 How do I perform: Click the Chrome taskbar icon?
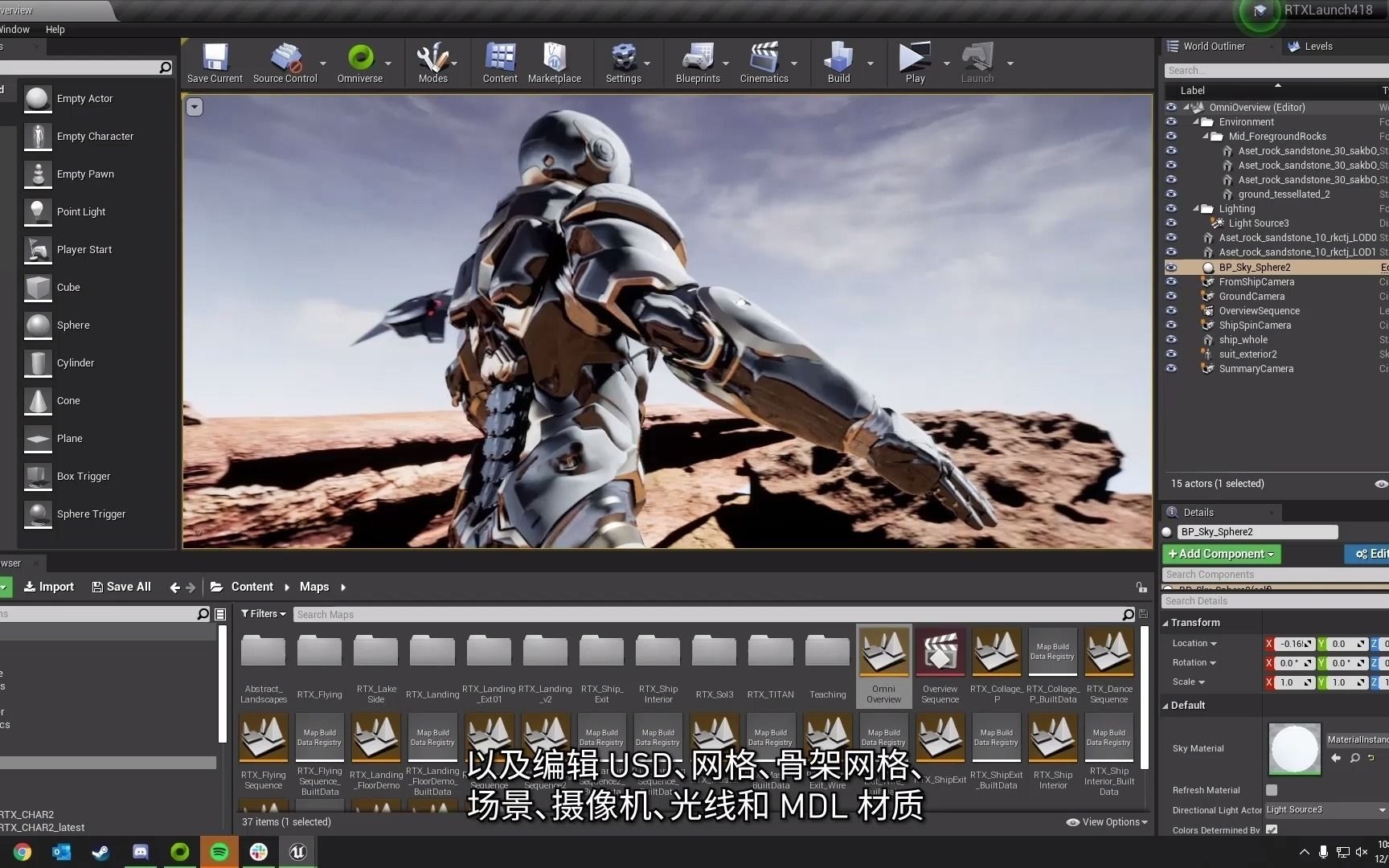pyautogui.click(x=22, y=852)
